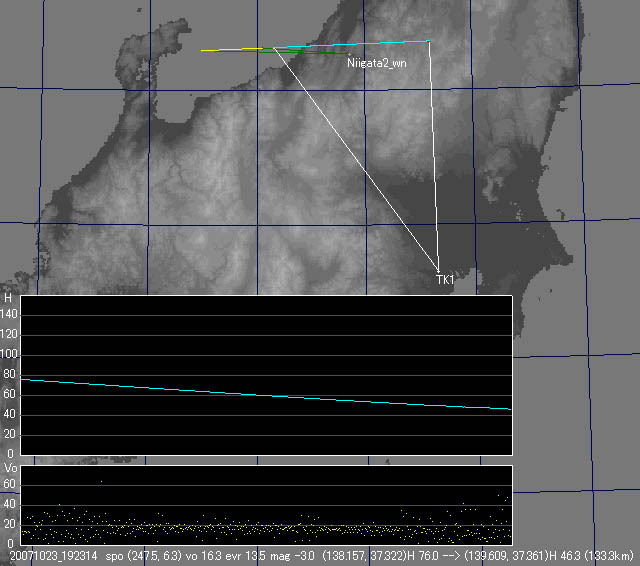Click the cyan meteor trajectory line on map
This screenshot has height=566, width=640.
351,44
